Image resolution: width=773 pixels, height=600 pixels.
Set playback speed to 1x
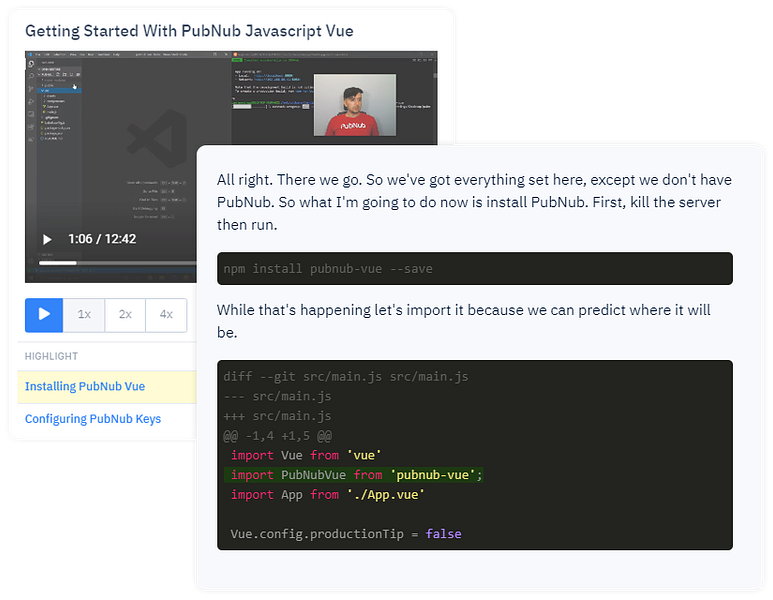(84, 315)
